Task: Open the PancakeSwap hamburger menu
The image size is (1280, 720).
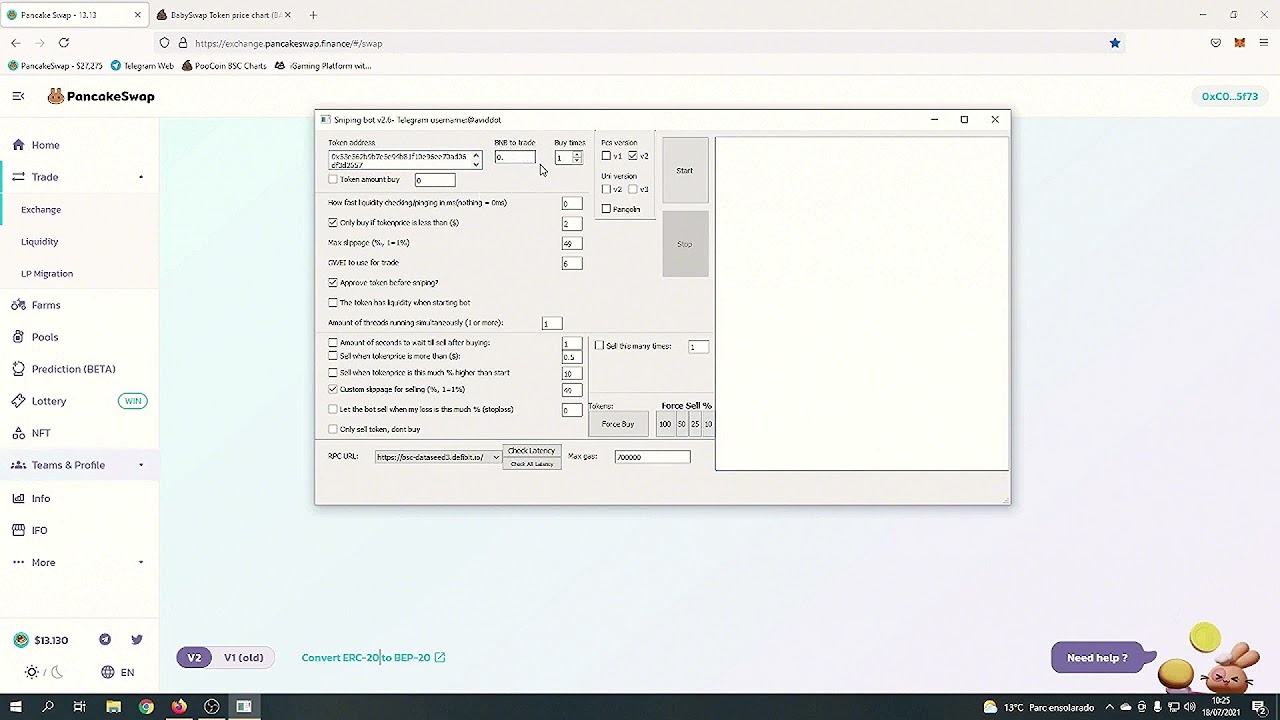Action: (18, 96)
